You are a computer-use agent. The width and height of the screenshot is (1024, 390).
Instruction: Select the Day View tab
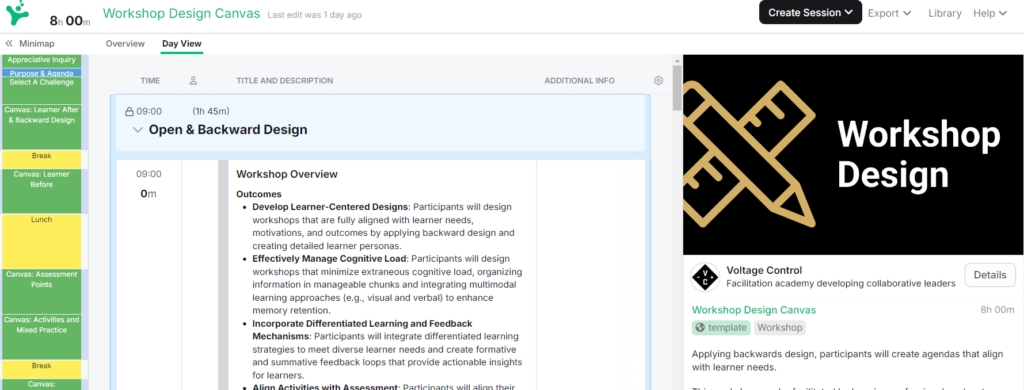point(182,44)
